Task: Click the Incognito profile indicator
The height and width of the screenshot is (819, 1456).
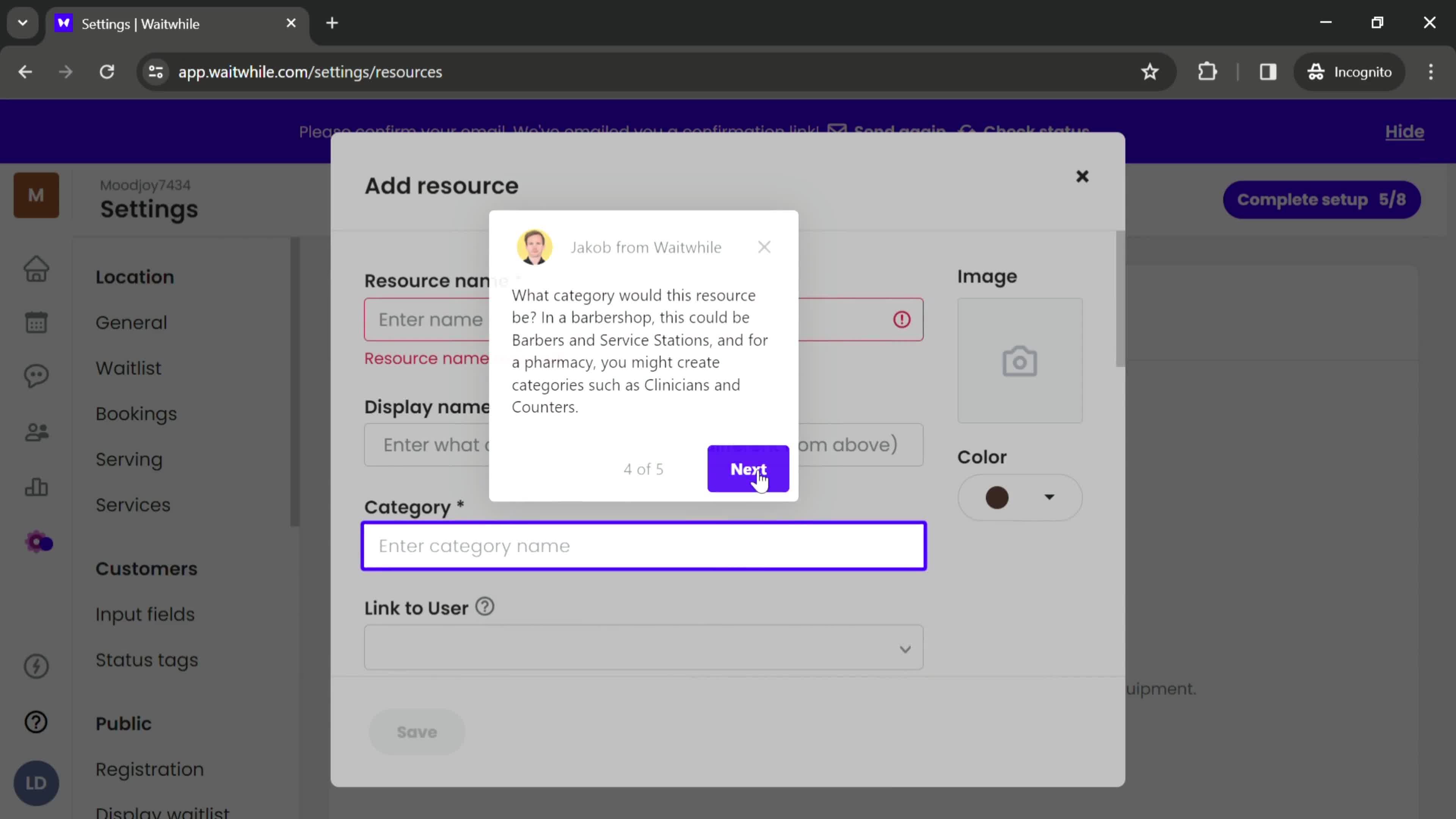Action: (x=1349, y=72)
